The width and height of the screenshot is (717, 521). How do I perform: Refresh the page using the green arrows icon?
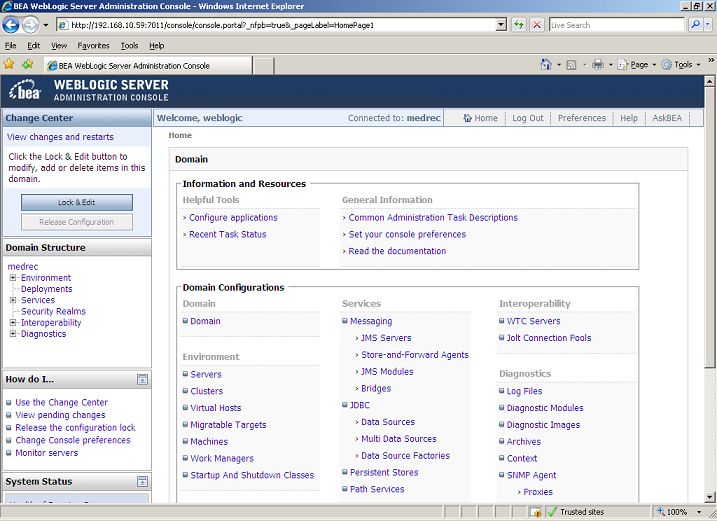click(518, 25)
